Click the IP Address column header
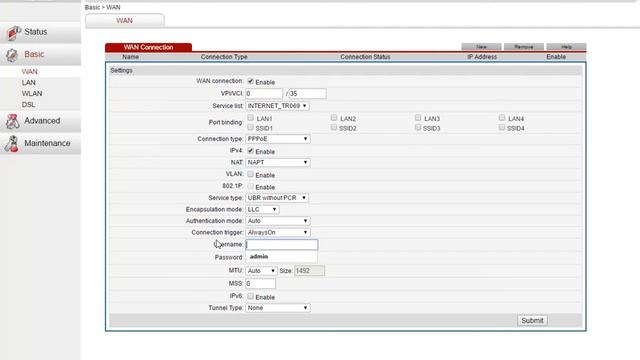Image resolution: width=640 pixels, height=360 pixels. (x=482, y=57)
